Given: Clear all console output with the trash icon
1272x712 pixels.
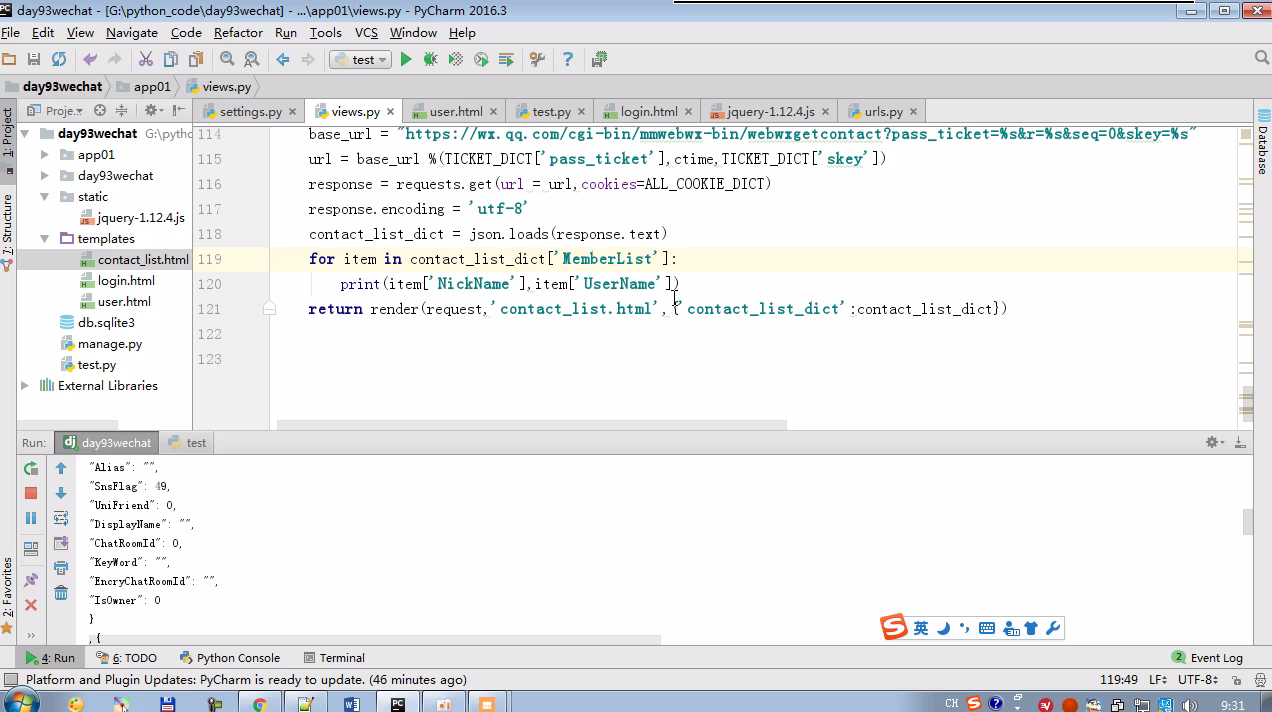Looking at the screenshot, I should (61, 593).
